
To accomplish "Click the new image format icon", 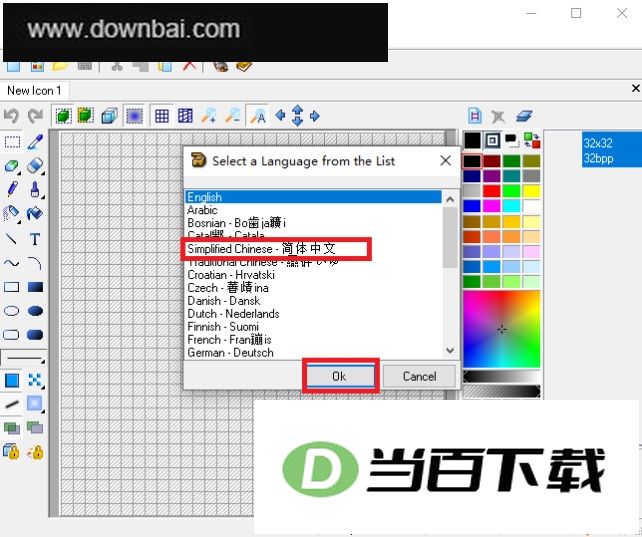I will [475, 116].
